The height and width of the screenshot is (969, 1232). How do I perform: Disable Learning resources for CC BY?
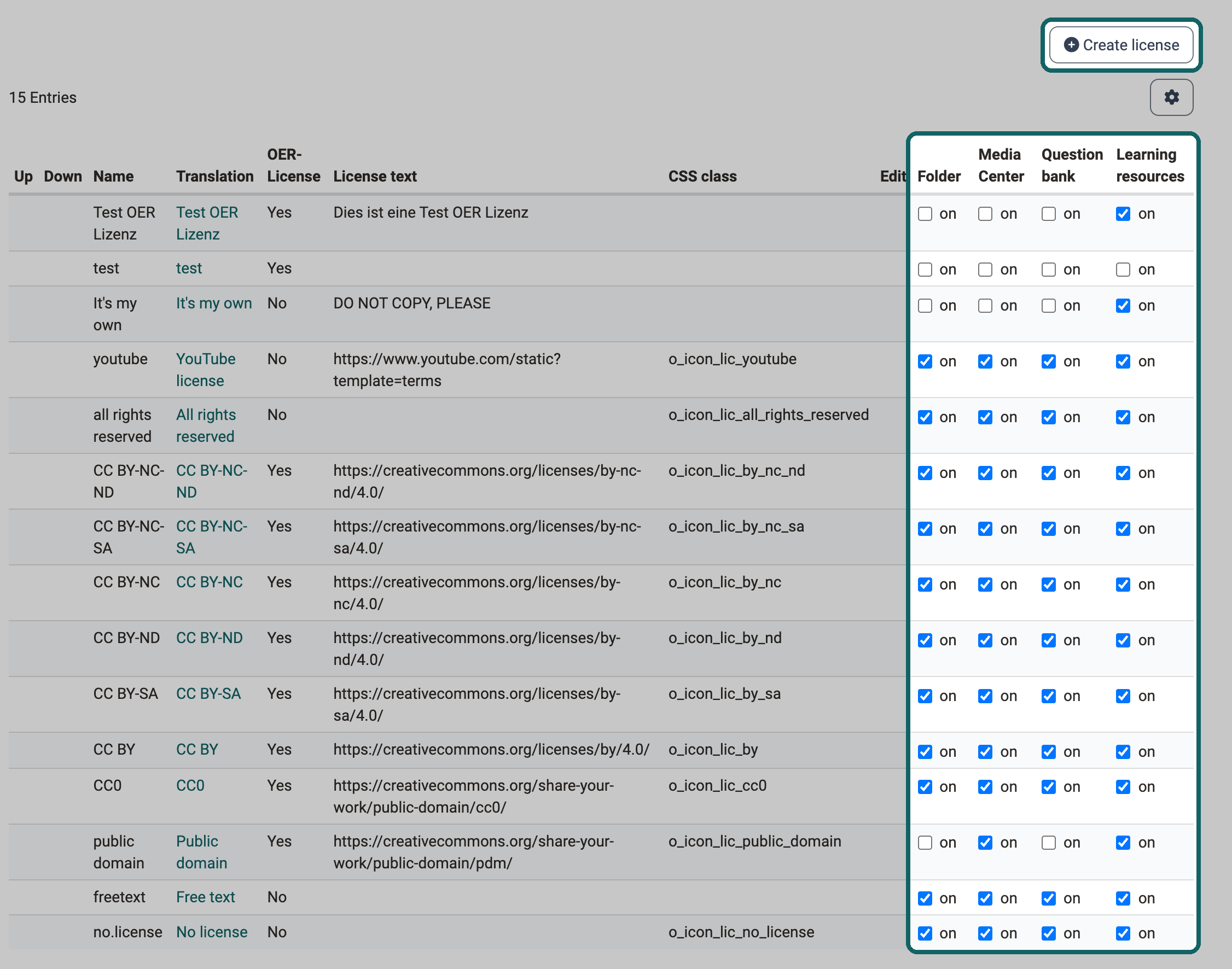coord(1123,752)
